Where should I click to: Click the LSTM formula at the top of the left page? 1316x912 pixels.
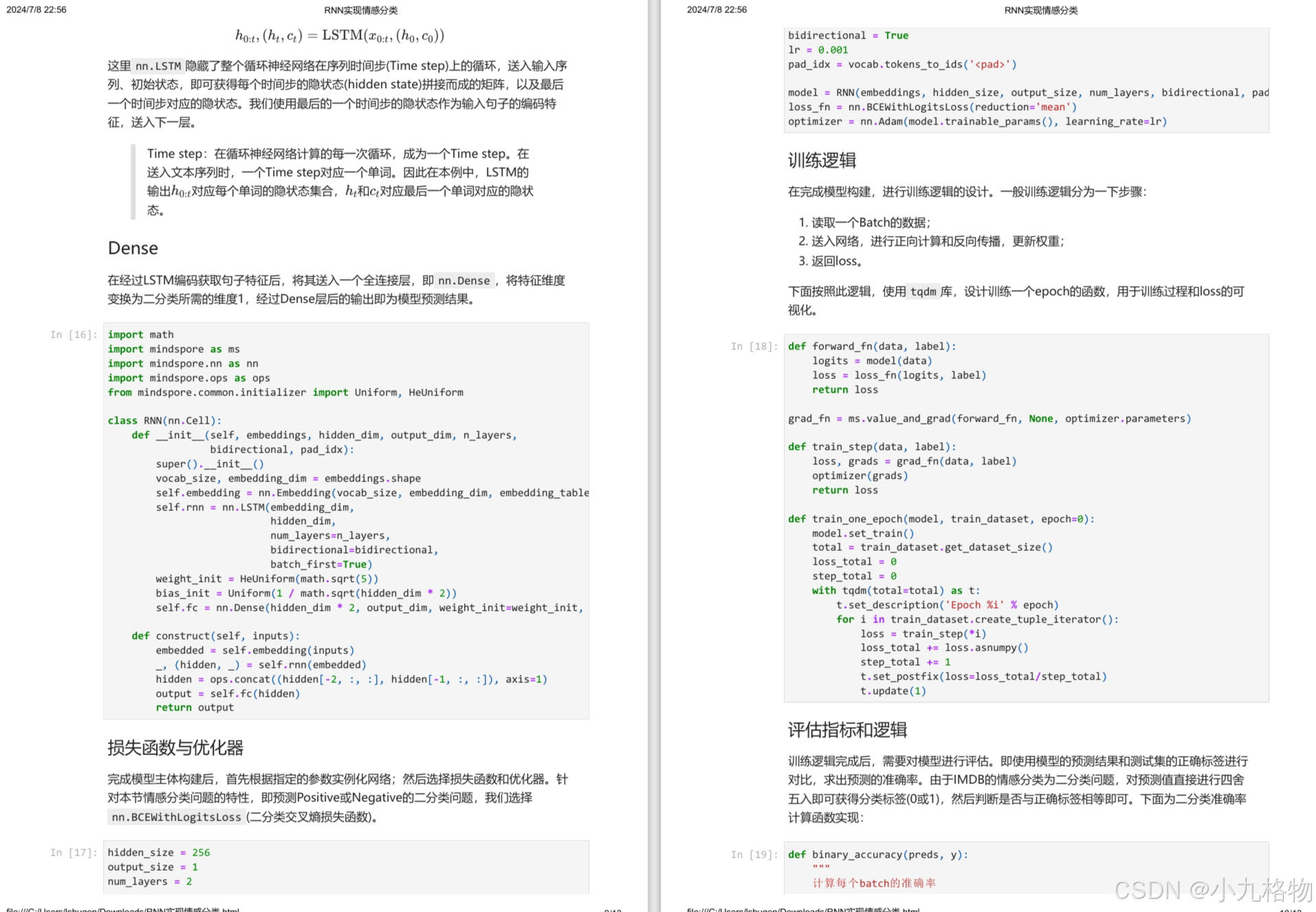click(340, 36)
